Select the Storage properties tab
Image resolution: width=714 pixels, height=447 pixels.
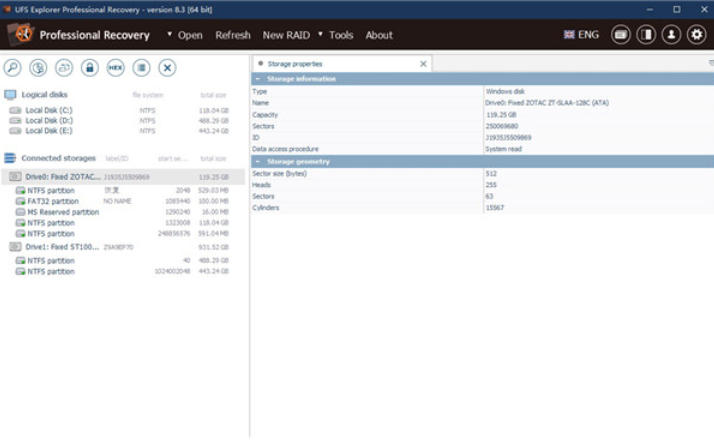(295, 64)
